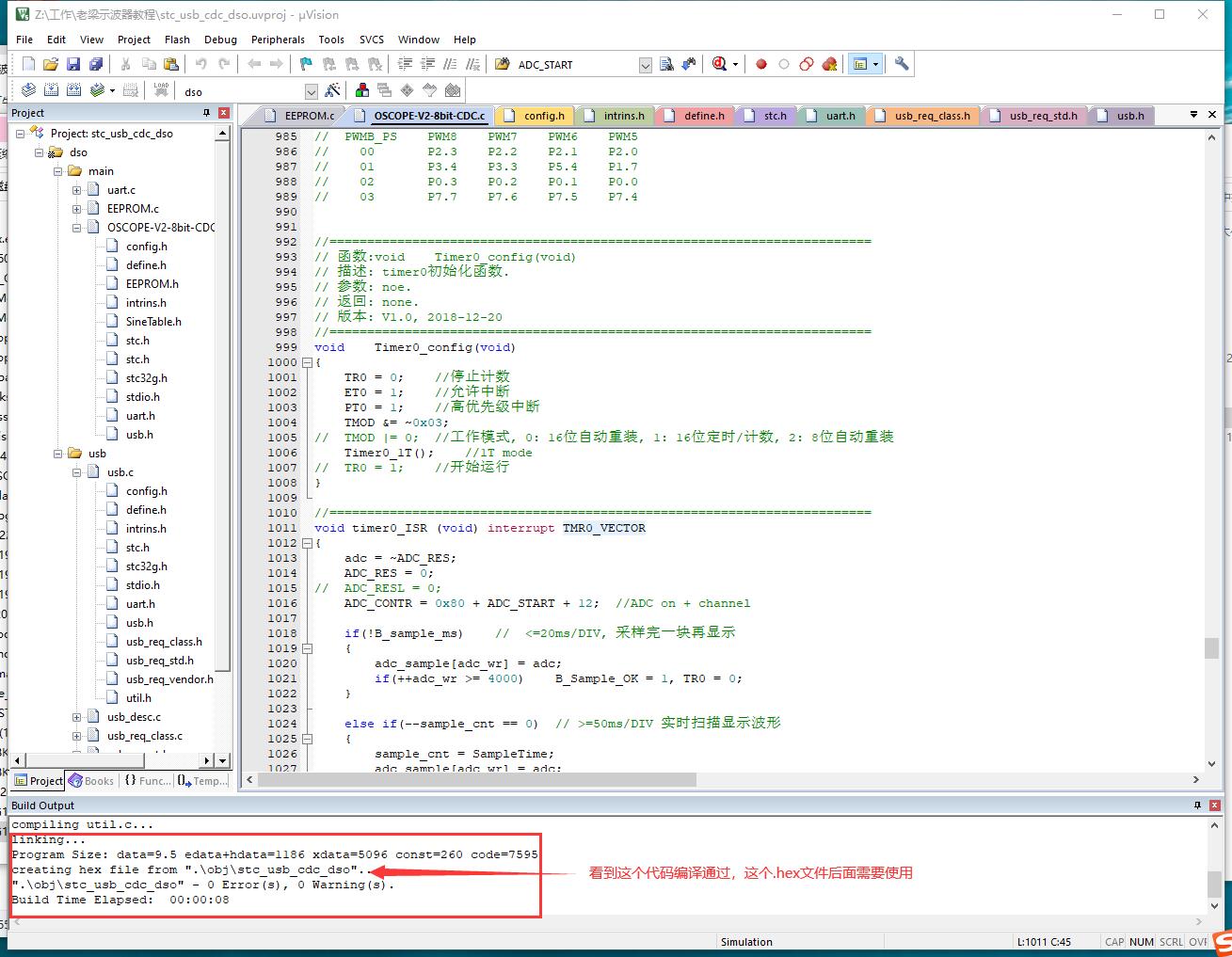Open Options for Target magic wand icon

pyautogui.click(x=332, y=90)
